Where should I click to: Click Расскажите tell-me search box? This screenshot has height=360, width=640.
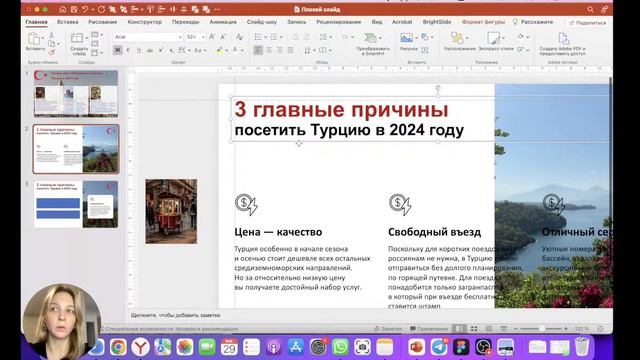(533, 22)
